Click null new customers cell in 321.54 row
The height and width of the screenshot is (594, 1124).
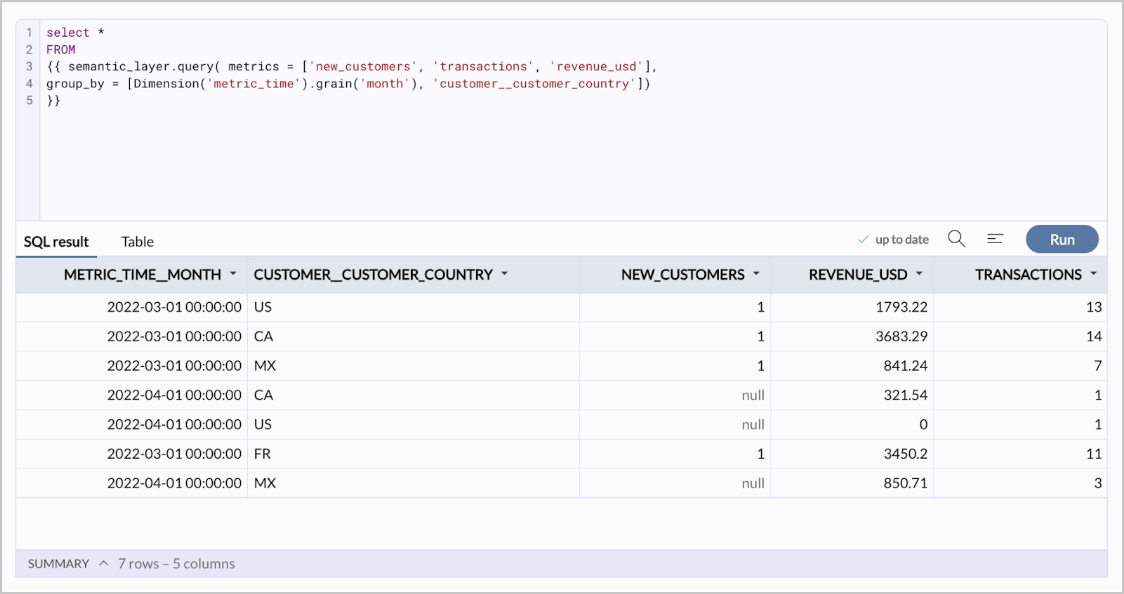(x=675, y=396)
